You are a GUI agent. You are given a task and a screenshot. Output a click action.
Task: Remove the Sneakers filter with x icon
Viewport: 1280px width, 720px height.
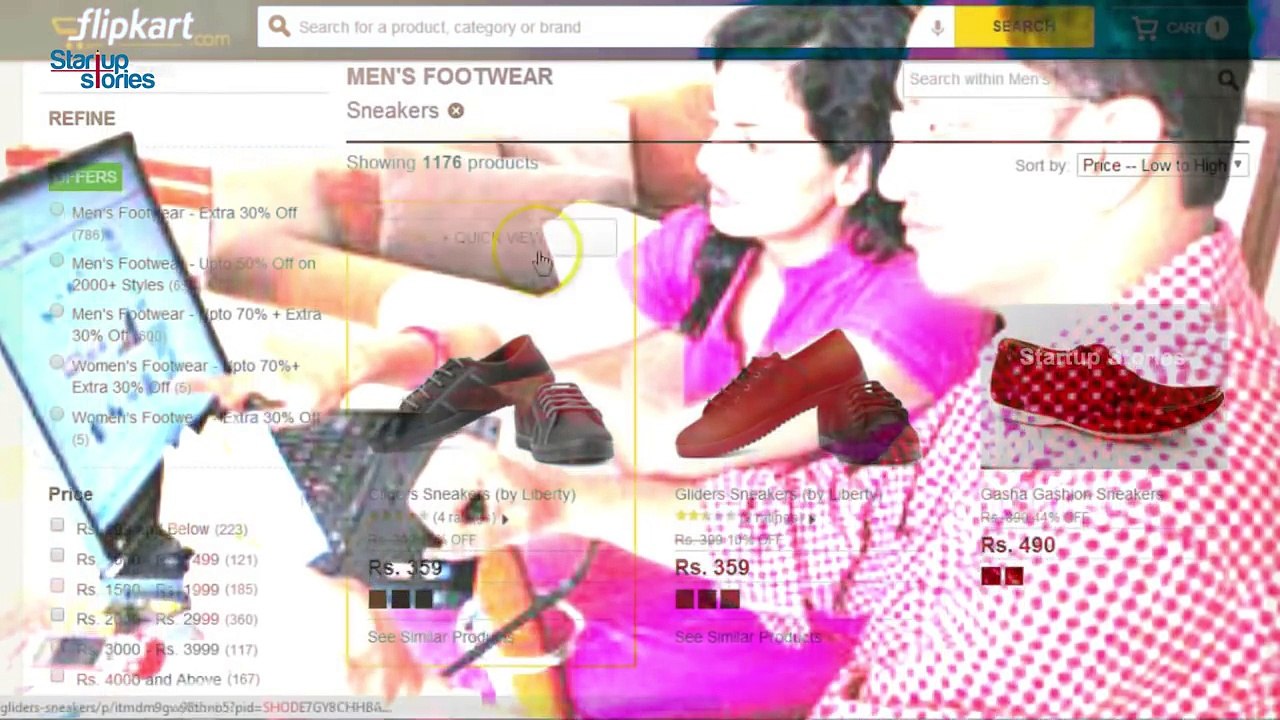click(456, 111)
